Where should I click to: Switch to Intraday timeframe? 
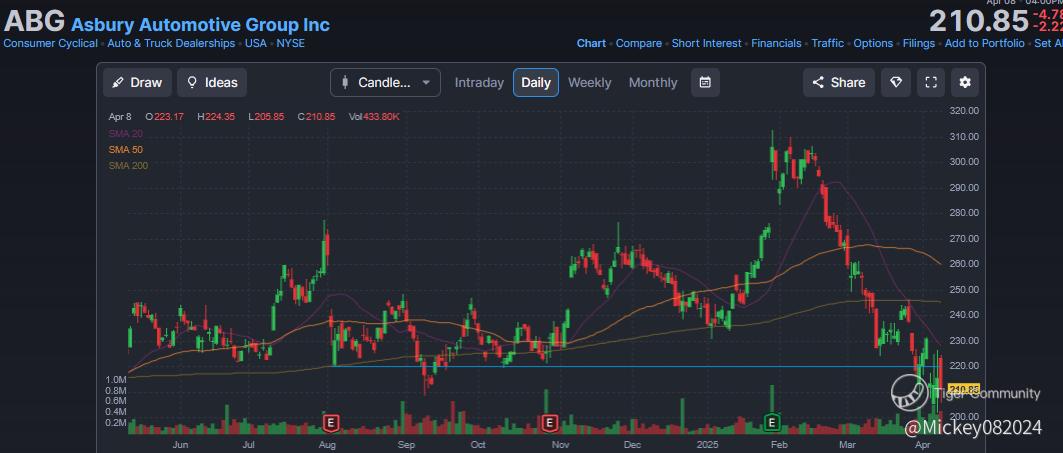[479, 82]
